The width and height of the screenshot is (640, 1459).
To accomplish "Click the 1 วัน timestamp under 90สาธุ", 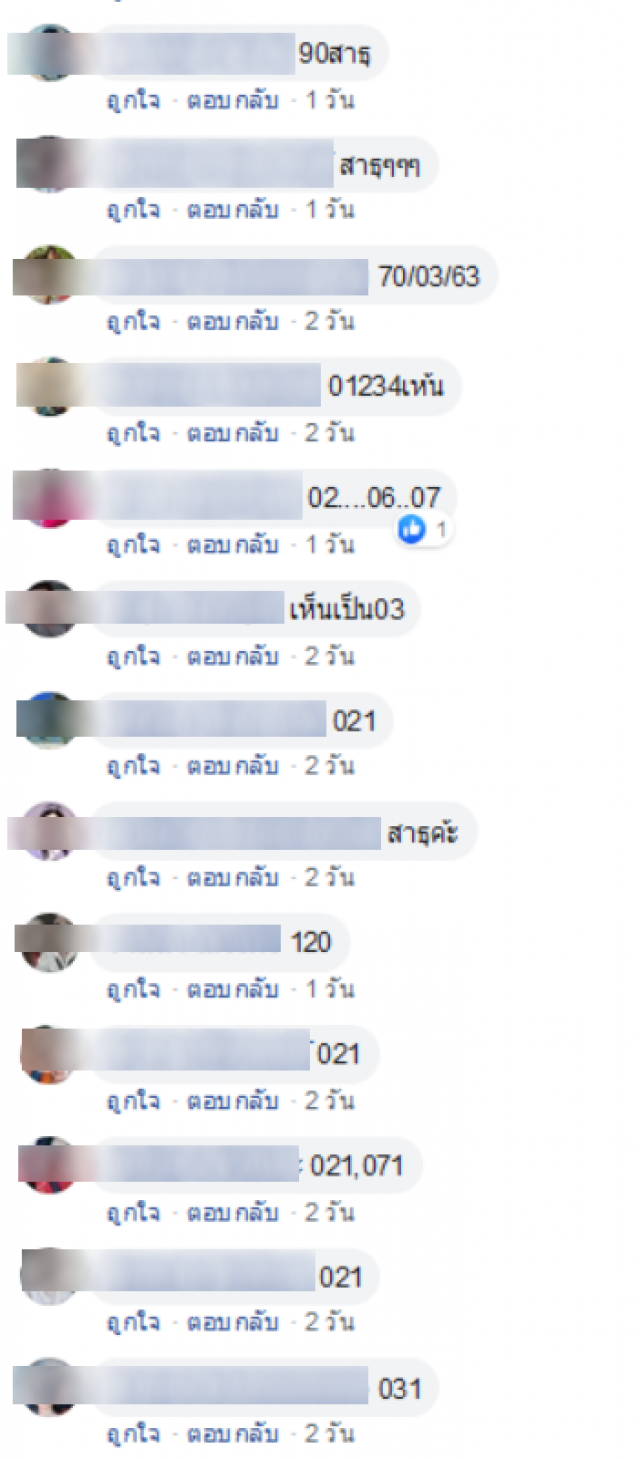I will pyautogui.click(x=329, y=101).
